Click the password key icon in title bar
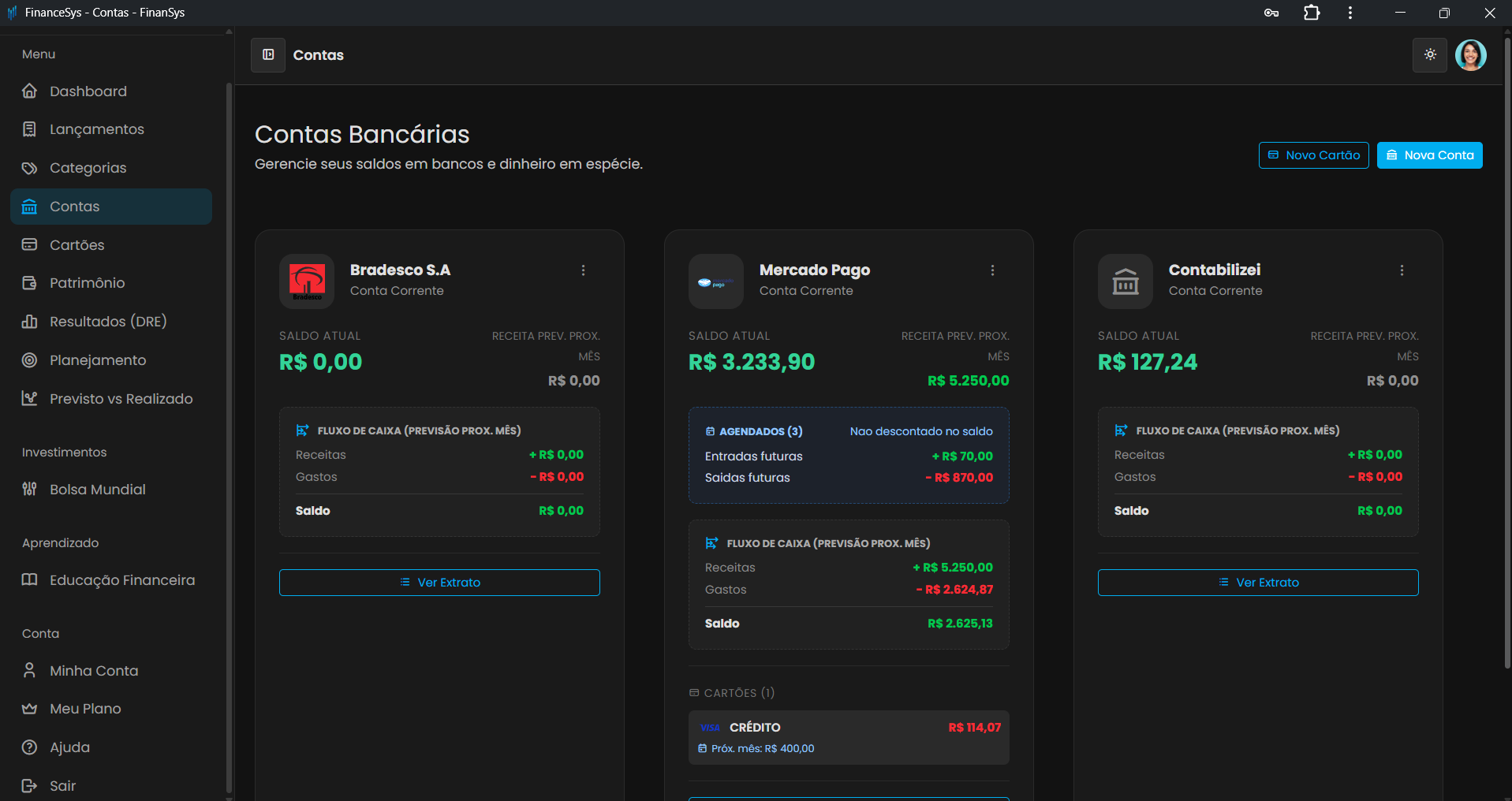1512x801 pixels. click(x=1271, y=13)
